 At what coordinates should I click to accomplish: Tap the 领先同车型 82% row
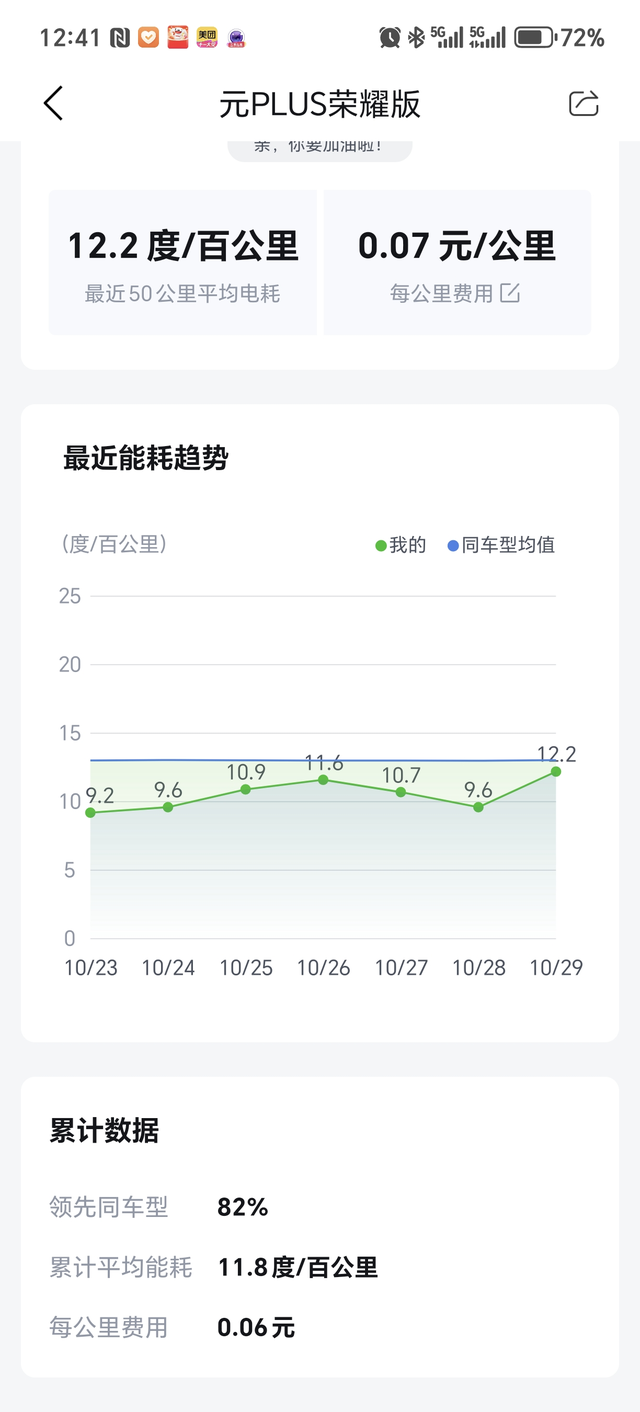[x=320, y=1207]
